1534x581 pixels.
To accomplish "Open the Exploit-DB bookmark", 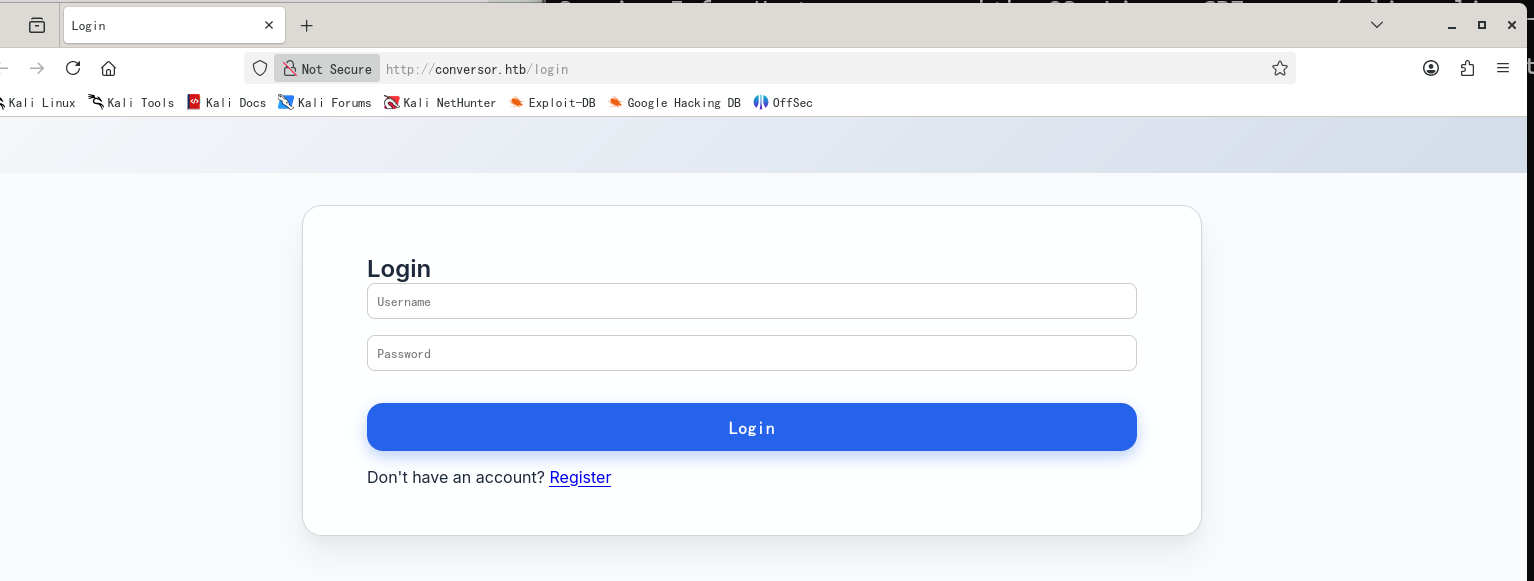I will pos(552,102).
